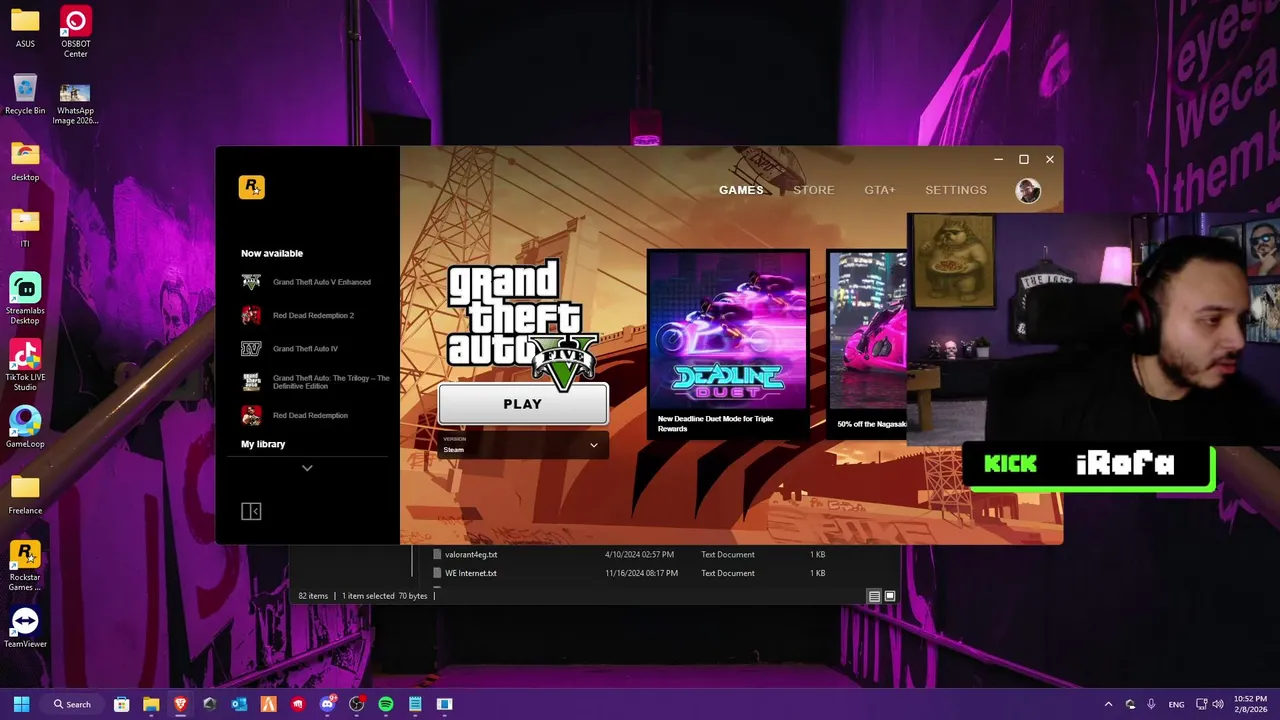This screenshot has height=720, width=1280.
Task: Open the network status tray icon
Action: click(x=1202, y=704)
